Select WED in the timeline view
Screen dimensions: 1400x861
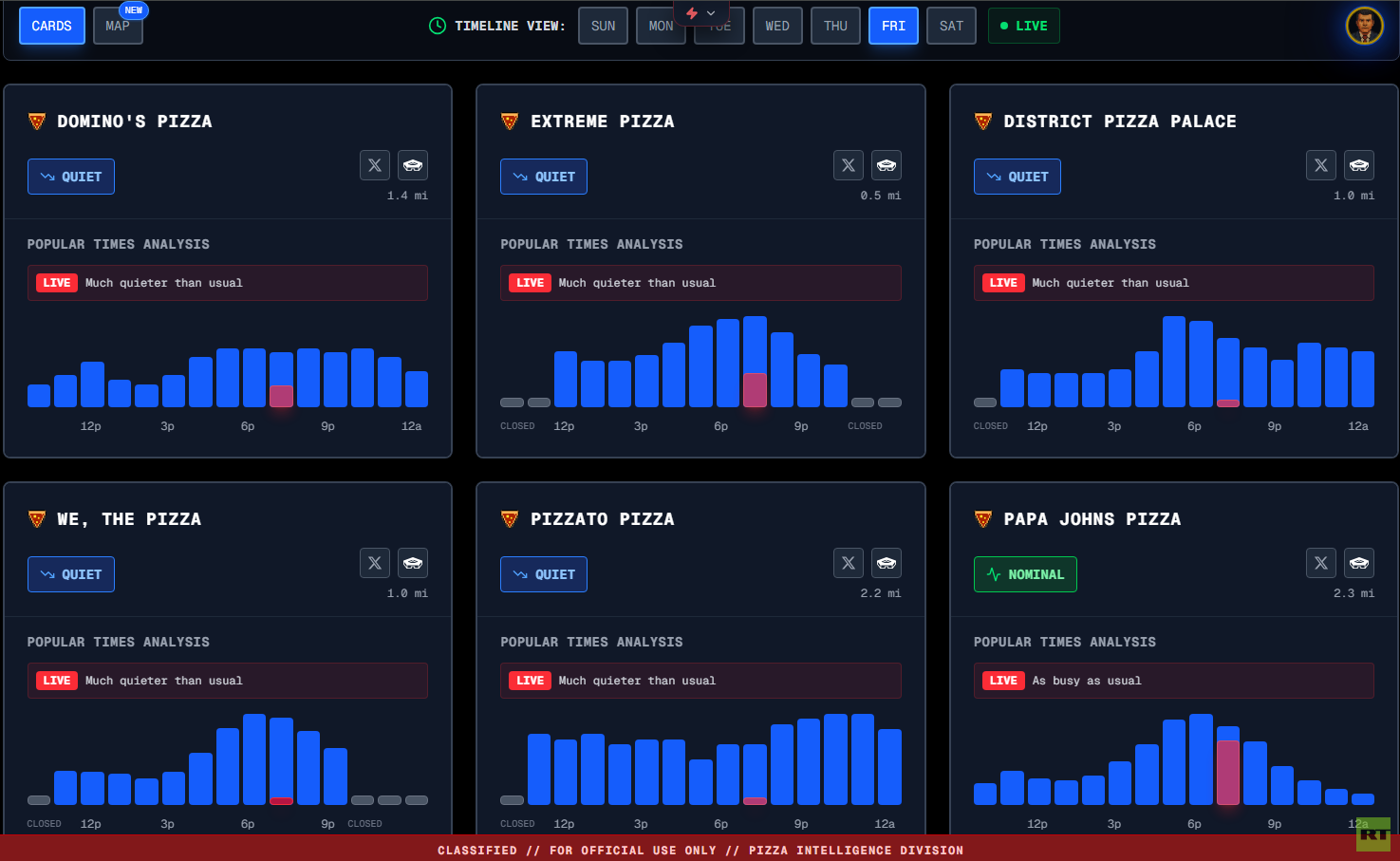point(777,26)
